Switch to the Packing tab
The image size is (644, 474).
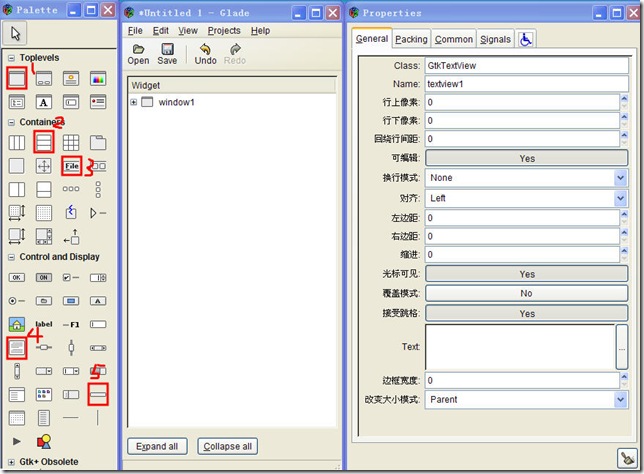(x=410, y=39)
